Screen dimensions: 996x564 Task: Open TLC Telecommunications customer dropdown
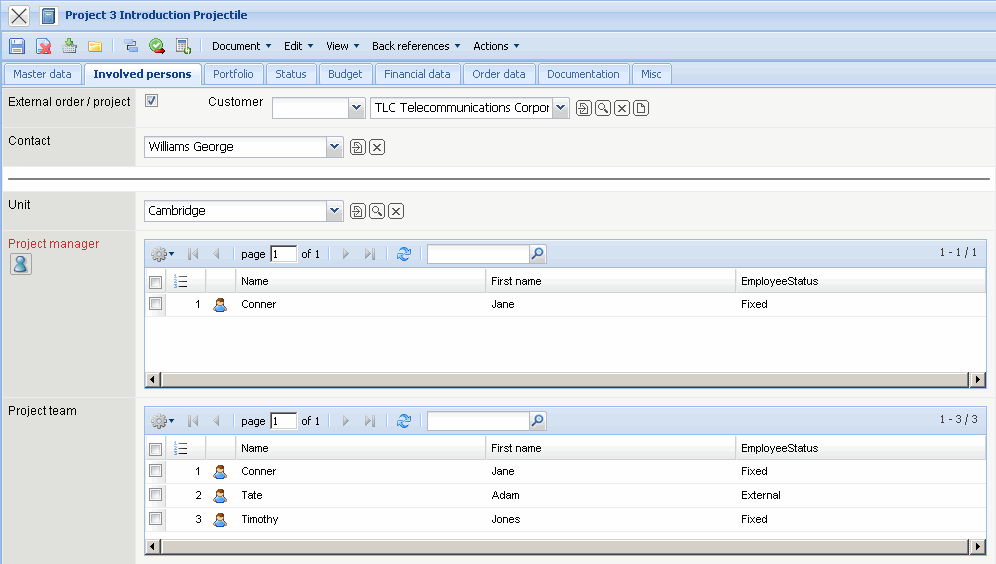click(x=560, y=108)
